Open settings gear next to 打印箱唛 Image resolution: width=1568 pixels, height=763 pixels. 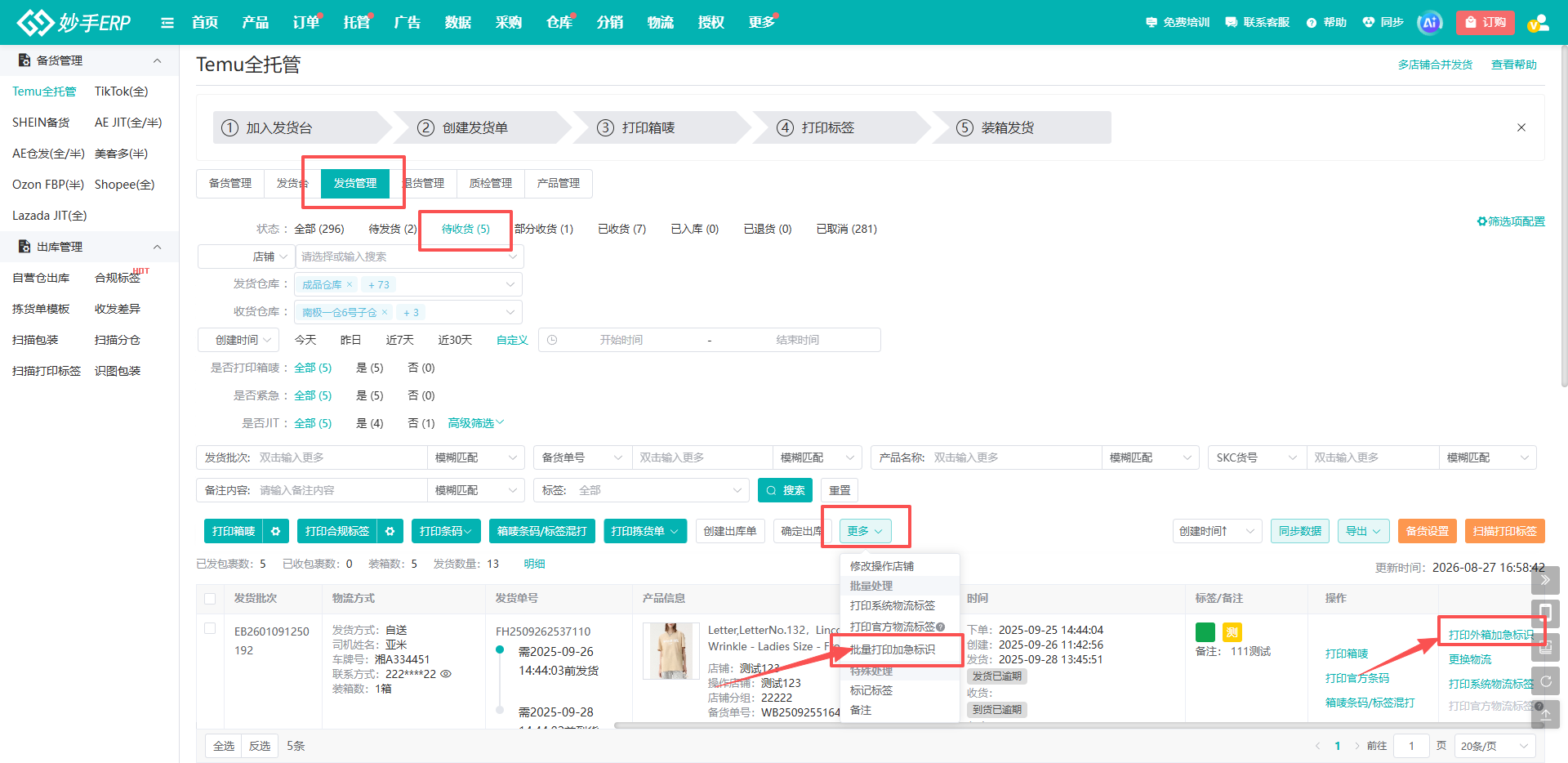click(276, 531)
